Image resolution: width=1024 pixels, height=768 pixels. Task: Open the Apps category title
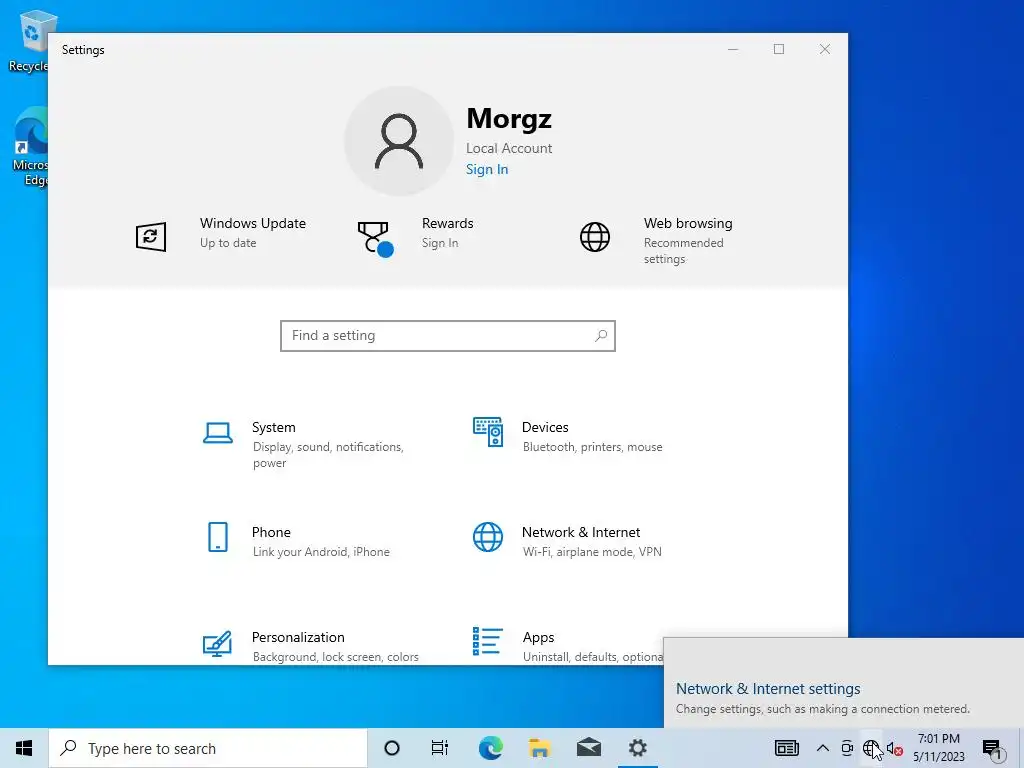538,637
